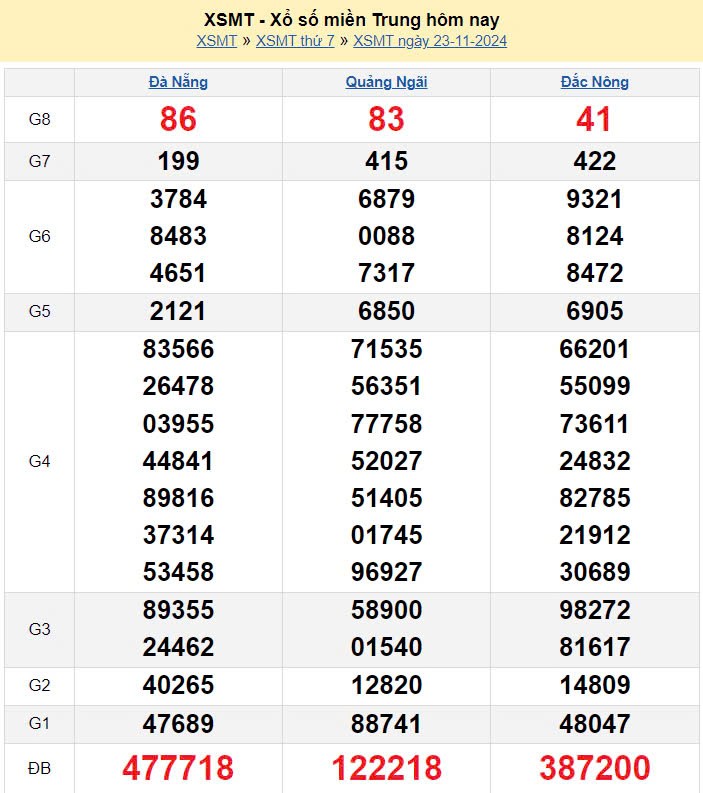Image resolution: width=703 pixels, height=793 pixels.
Task: Click the G2 result 12820
Action: [x=386, y=685]
